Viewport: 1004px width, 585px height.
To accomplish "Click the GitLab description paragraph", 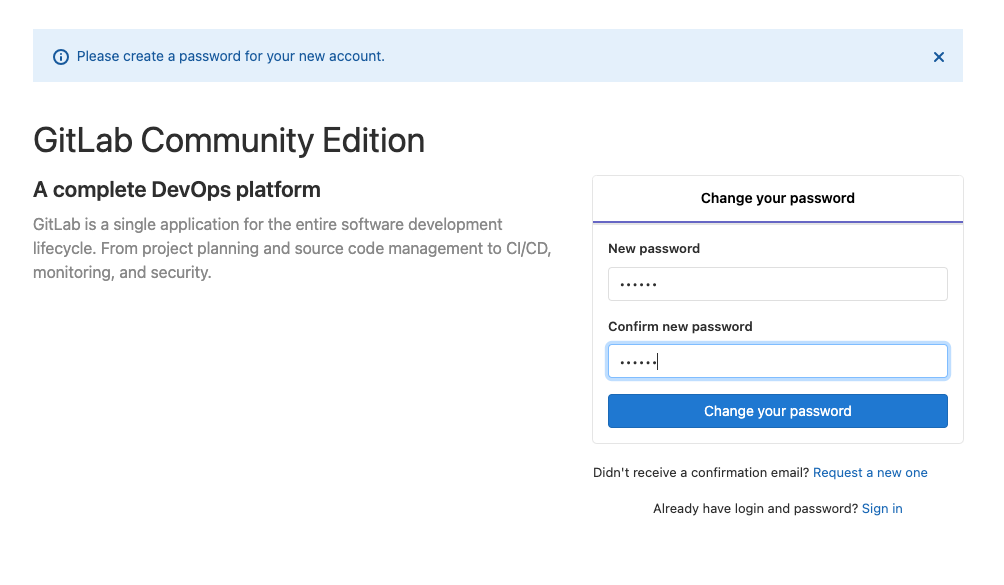I will [x=292, y=248].
